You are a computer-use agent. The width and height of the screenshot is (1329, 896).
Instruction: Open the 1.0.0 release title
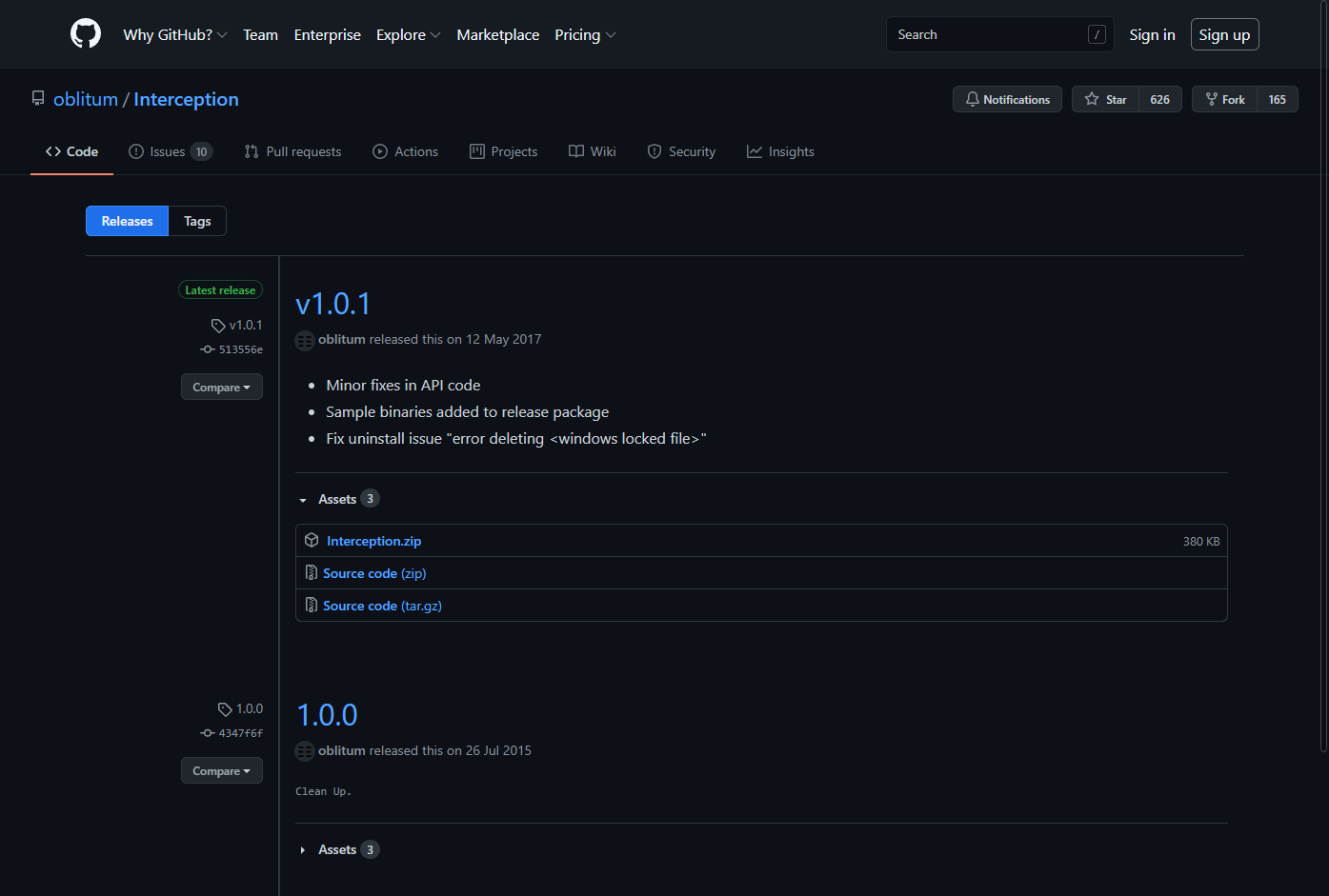[327, 715]
